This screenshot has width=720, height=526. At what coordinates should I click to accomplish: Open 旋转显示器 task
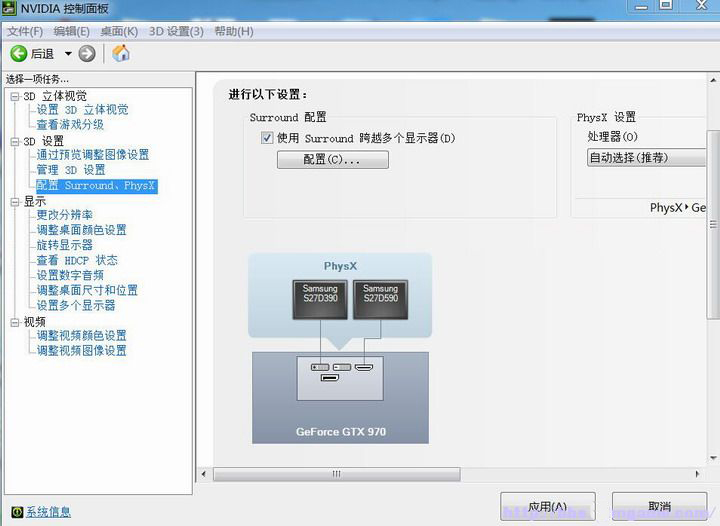(x=65, y=245)
